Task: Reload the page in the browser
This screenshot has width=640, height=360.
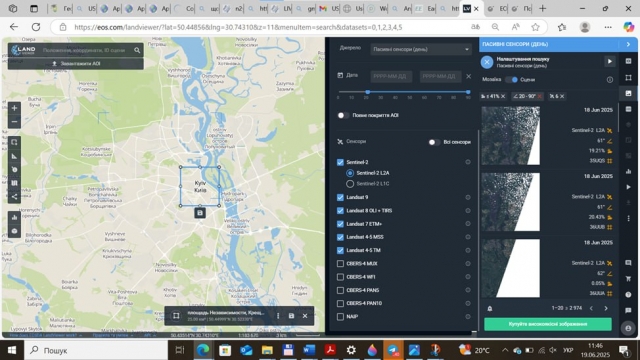Action: coord(36,27)
